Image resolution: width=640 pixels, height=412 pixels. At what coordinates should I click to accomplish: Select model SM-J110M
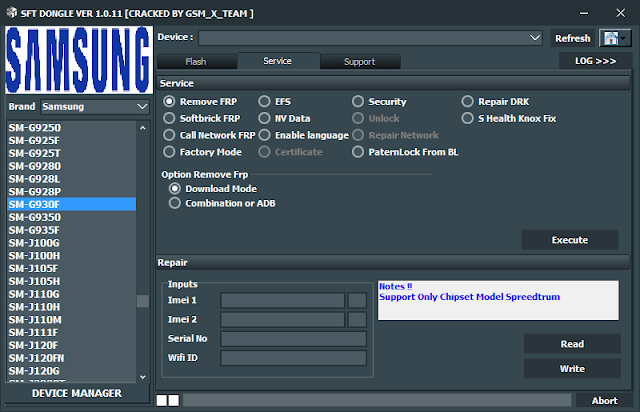tap(71, 320)
